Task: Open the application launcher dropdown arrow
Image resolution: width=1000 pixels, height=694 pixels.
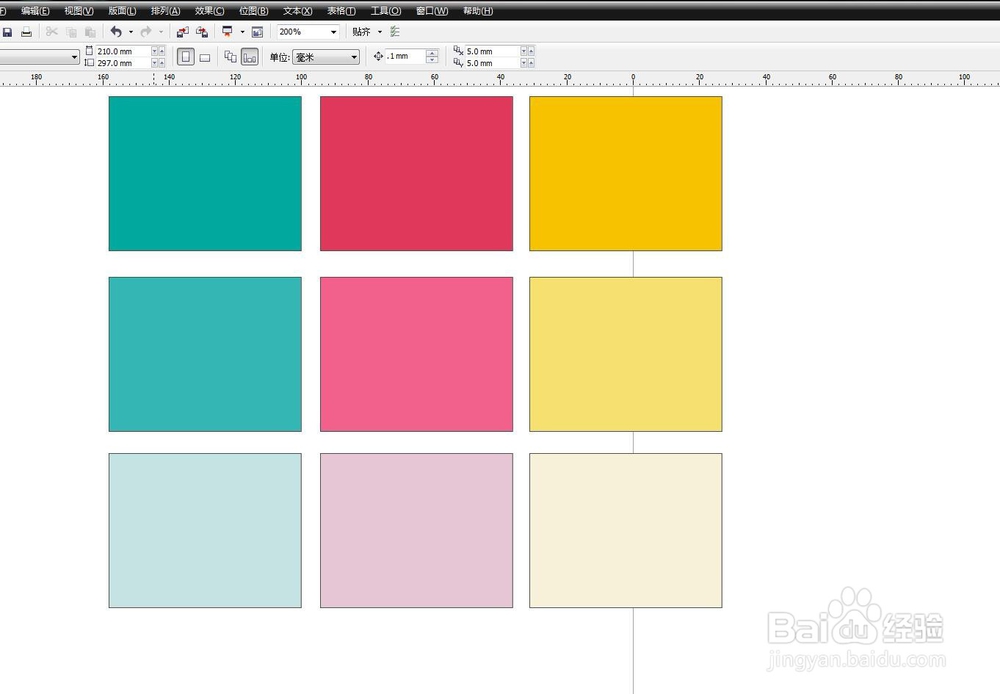Action: point(242,32)
